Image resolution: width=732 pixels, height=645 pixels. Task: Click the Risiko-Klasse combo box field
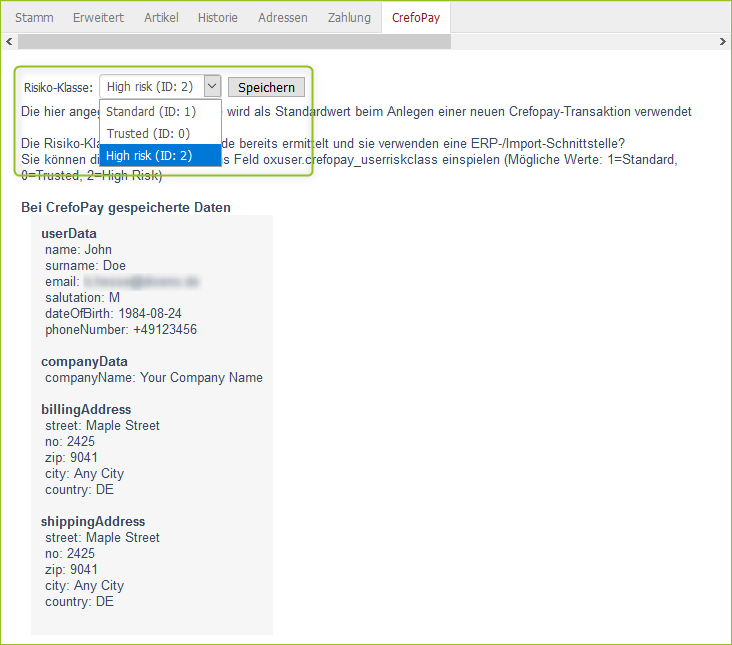point(160,86)
